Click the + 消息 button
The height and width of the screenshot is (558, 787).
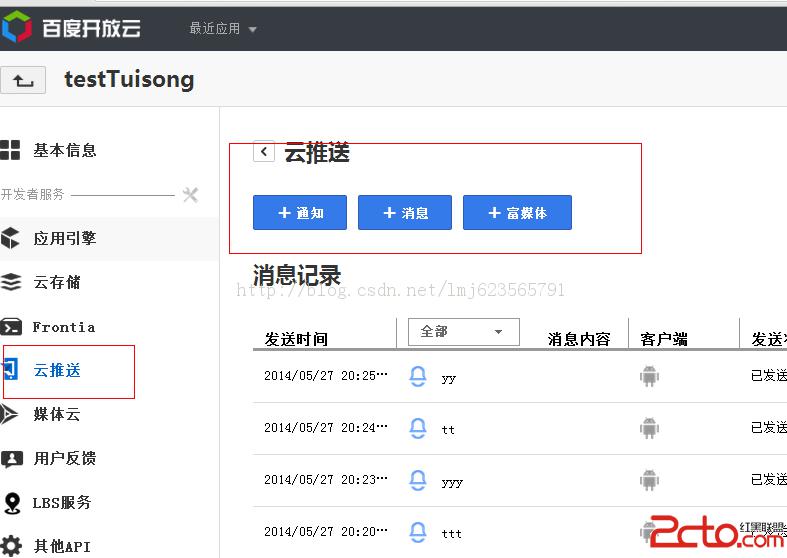[x=405, y=213]
